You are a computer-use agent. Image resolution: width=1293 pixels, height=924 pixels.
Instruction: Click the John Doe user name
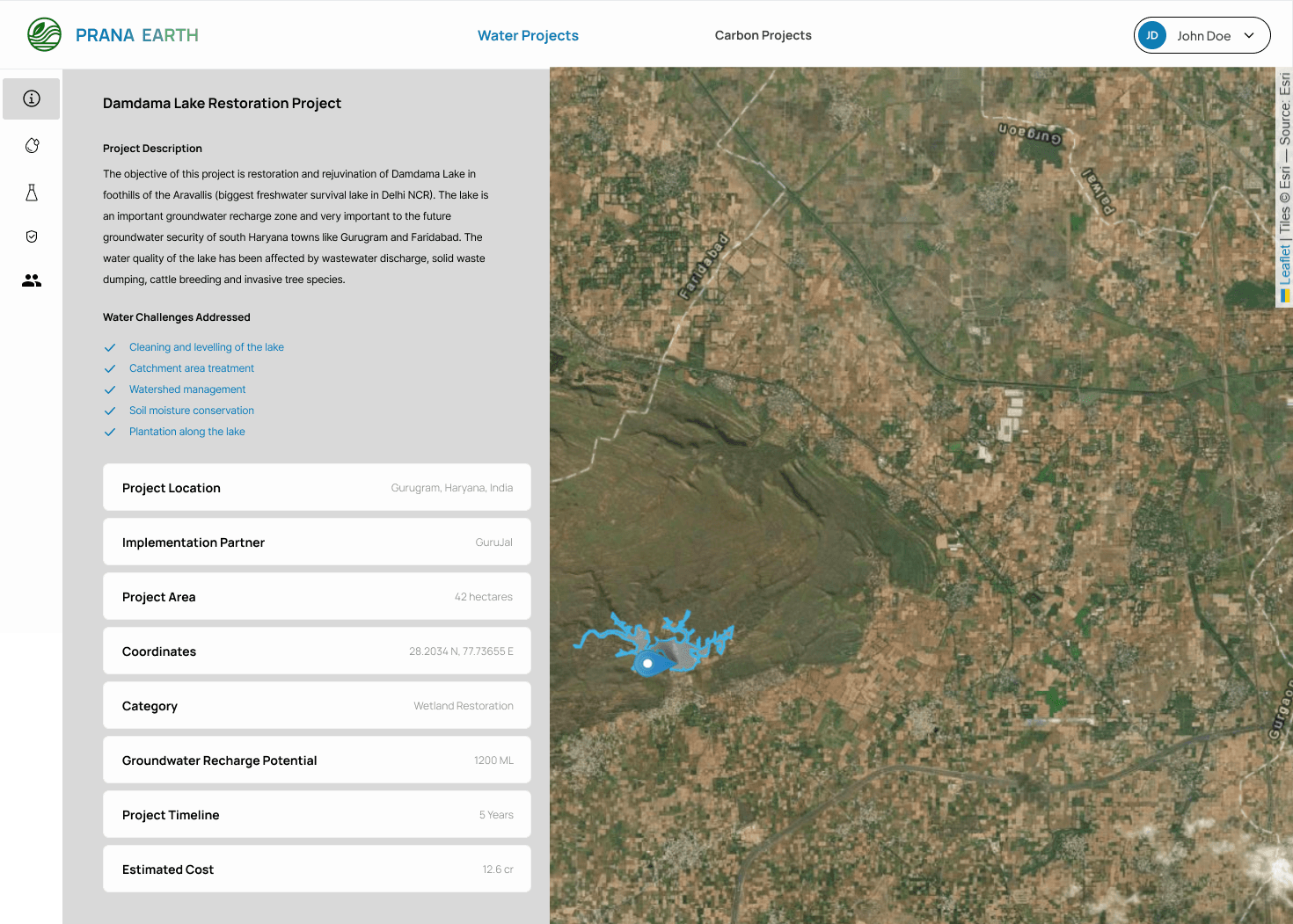point(1204,36)
